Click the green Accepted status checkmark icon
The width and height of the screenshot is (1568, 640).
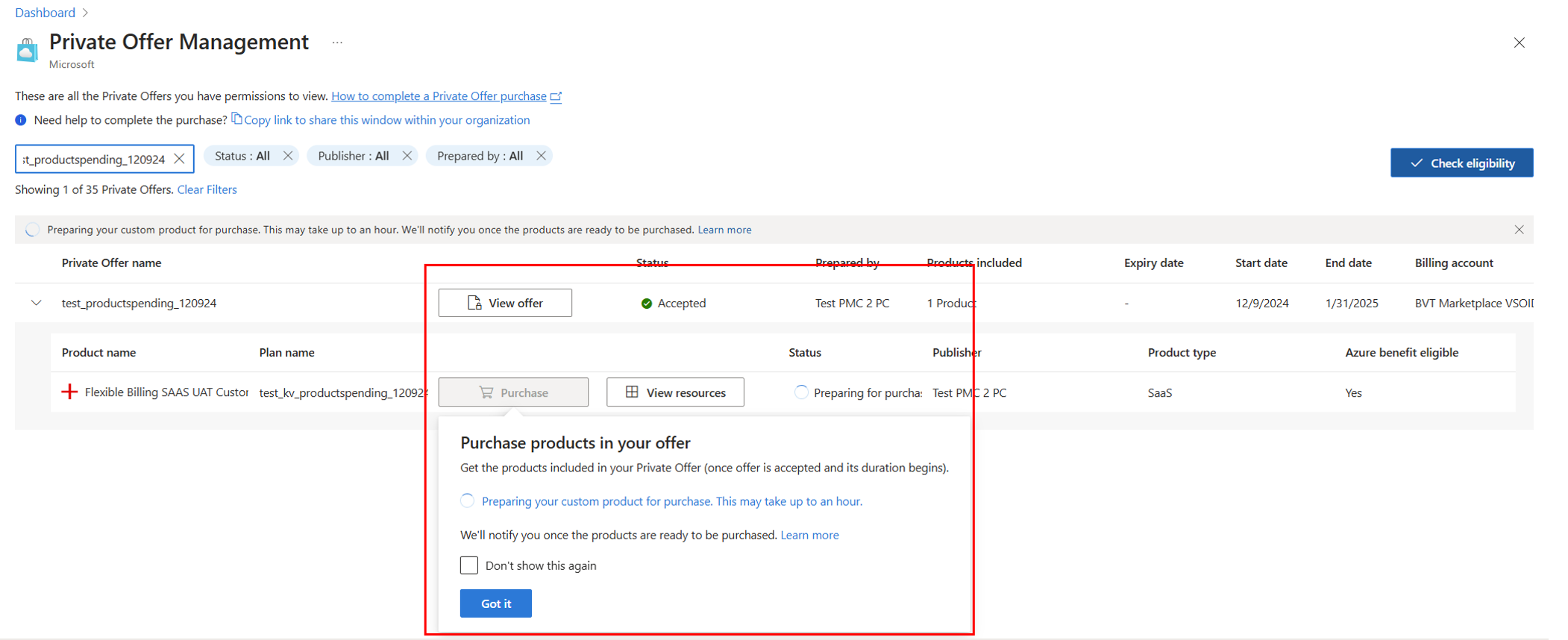coord(647,304)
